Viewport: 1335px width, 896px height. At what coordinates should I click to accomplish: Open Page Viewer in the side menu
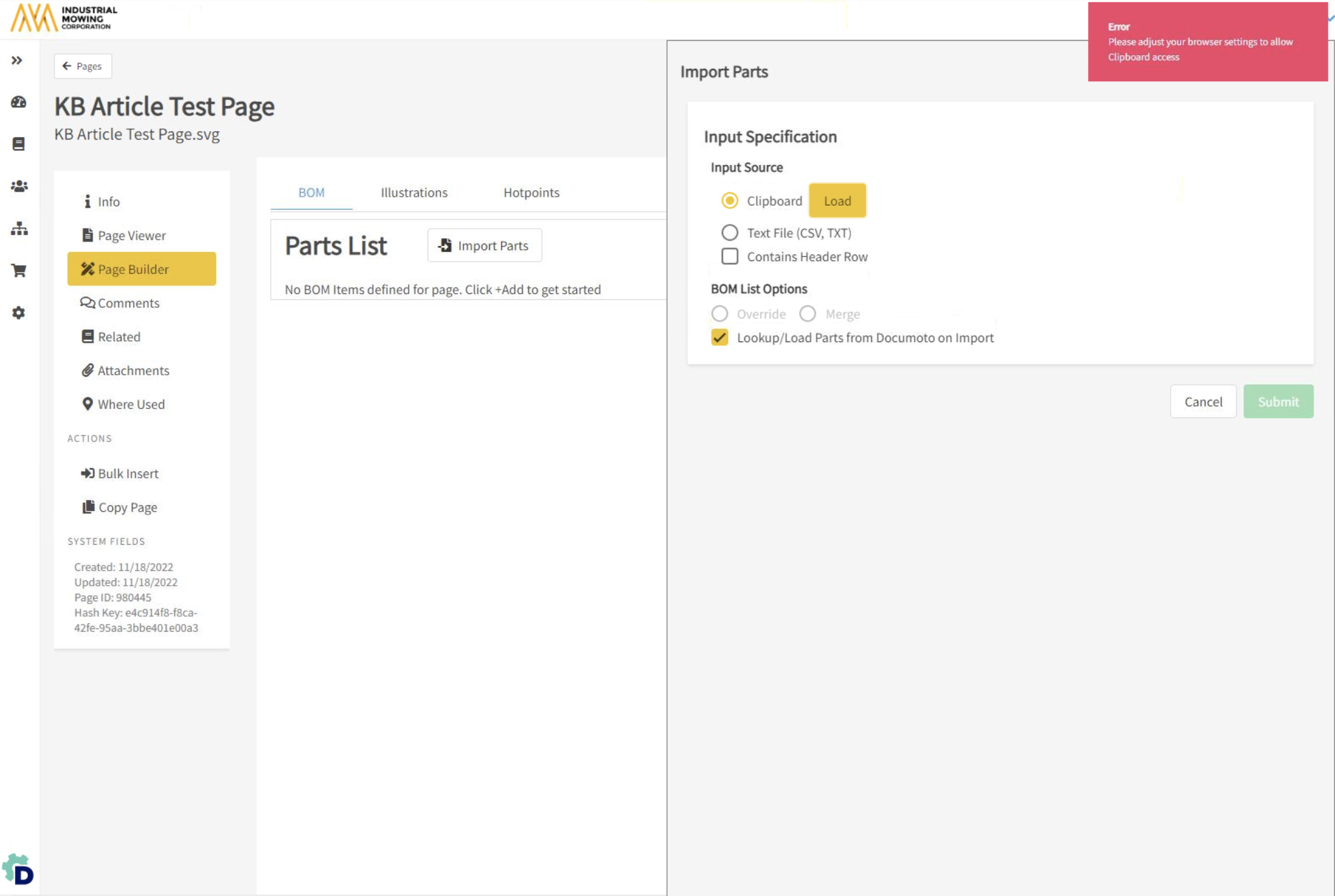(x=131, y=236)
